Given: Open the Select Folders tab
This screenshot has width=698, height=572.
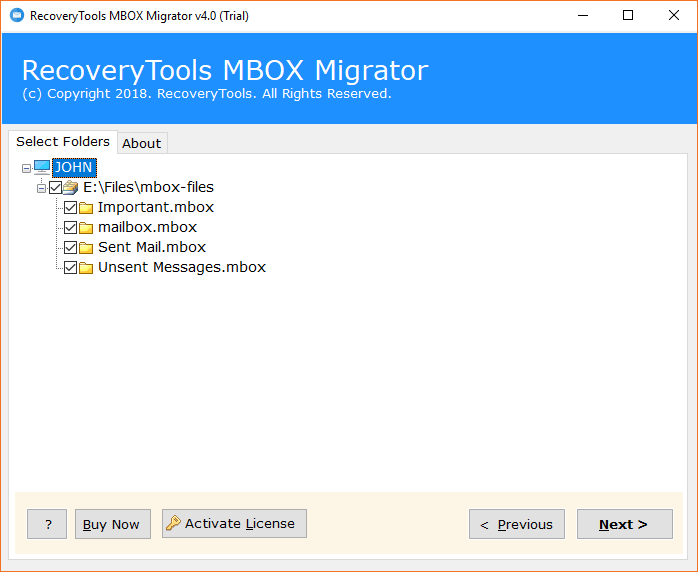Looking at the screenshot, I should point(63,142).
